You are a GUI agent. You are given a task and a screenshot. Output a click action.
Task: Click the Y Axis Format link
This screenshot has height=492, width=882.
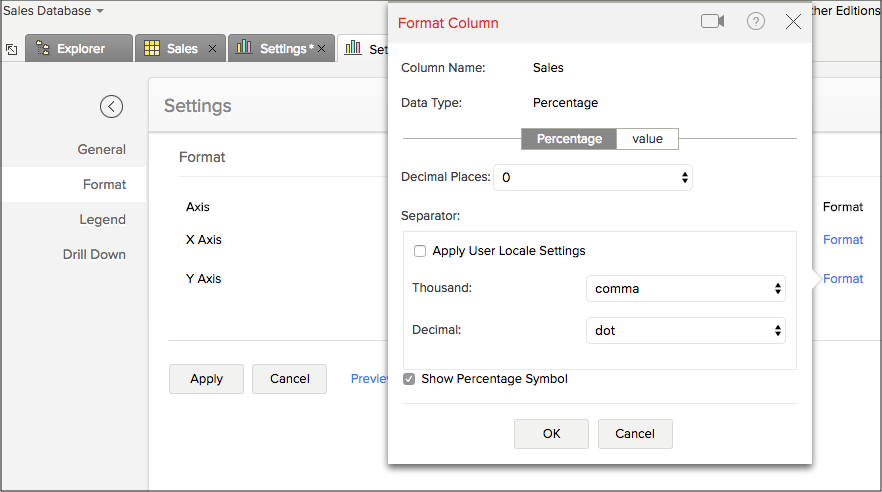tap(842, 279)
